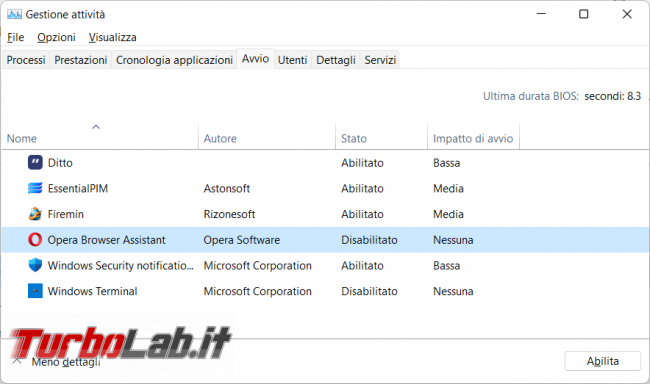
Task: Switch to the Servizi tab
Action: point(380,60)
